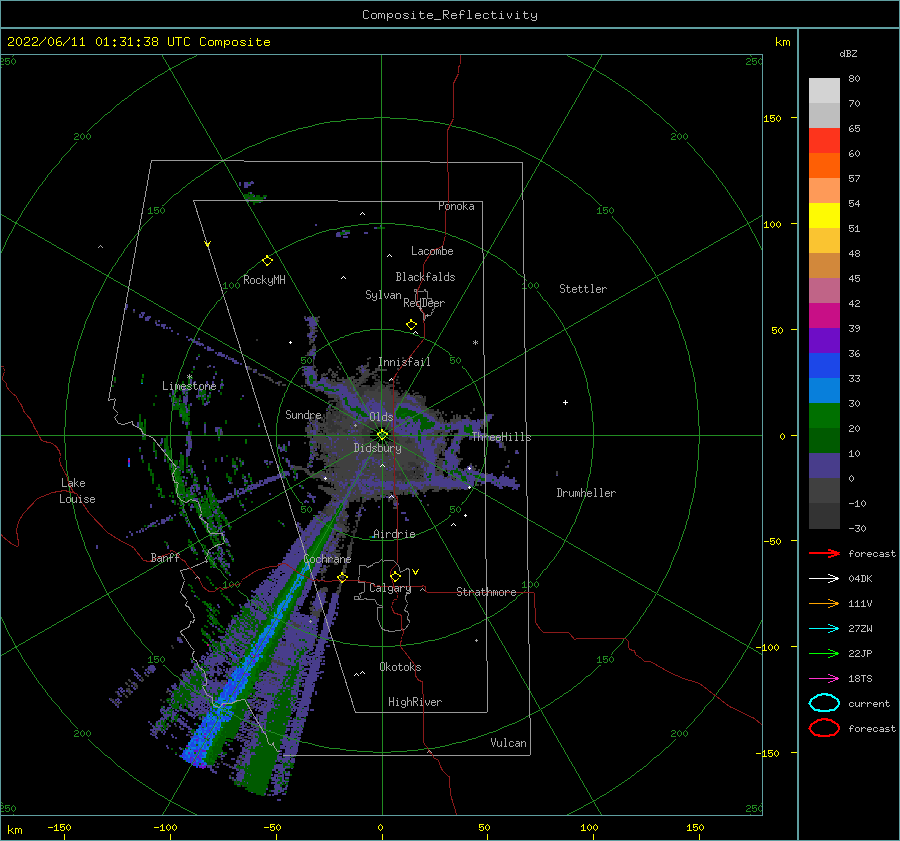Click the red forecast arrow in legend

click(824, 553)
